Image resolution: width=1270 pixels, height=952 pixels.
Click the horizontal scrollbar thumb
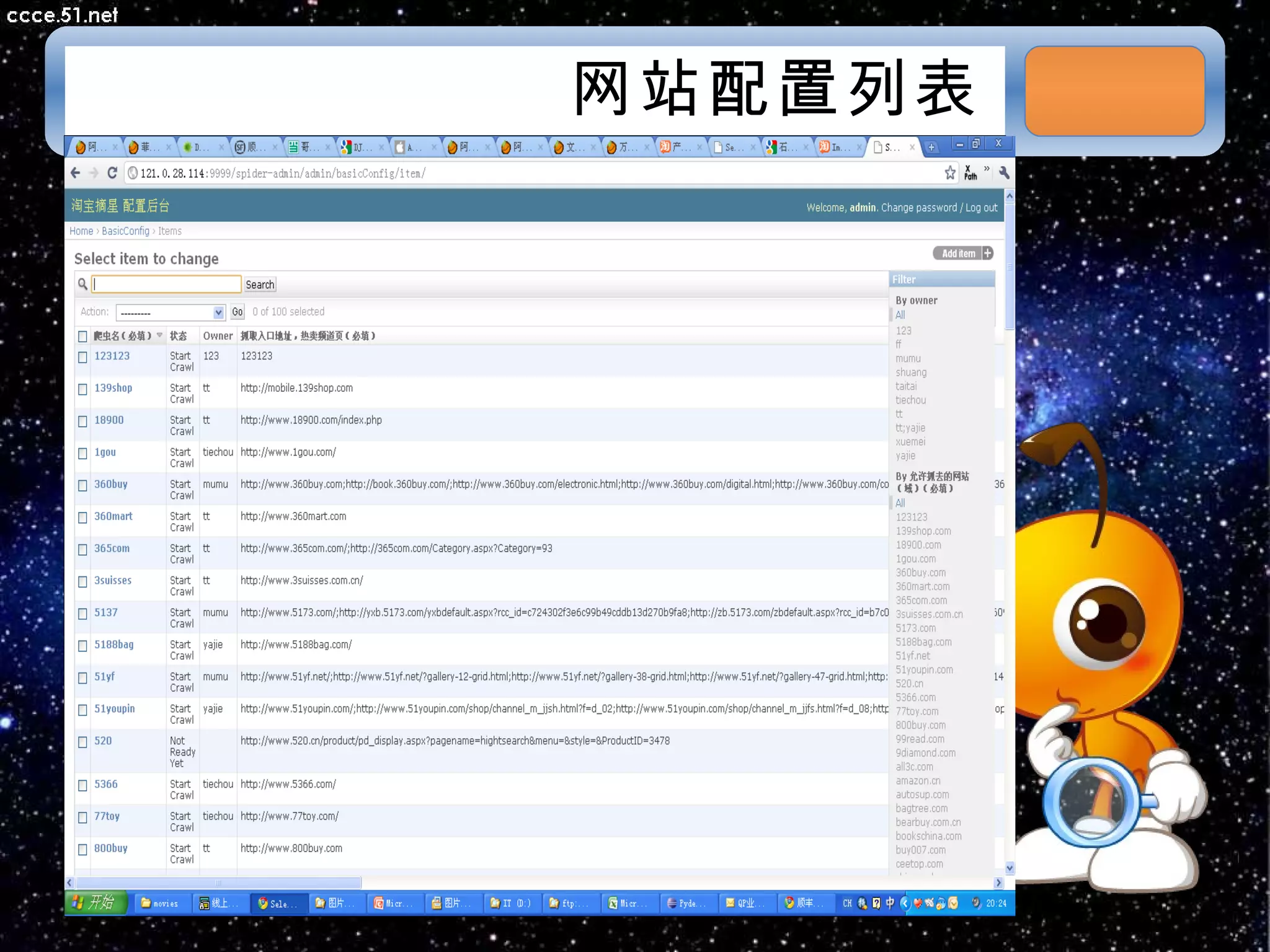point(218,883)
